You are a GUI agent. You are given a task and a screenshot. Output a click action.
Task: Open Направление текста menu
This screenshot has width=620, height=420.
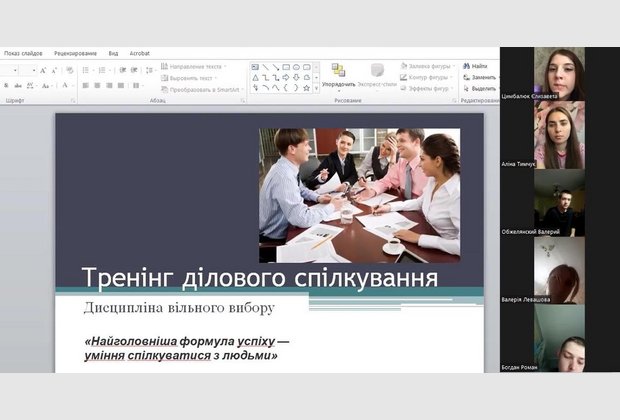tap(194, 66)
